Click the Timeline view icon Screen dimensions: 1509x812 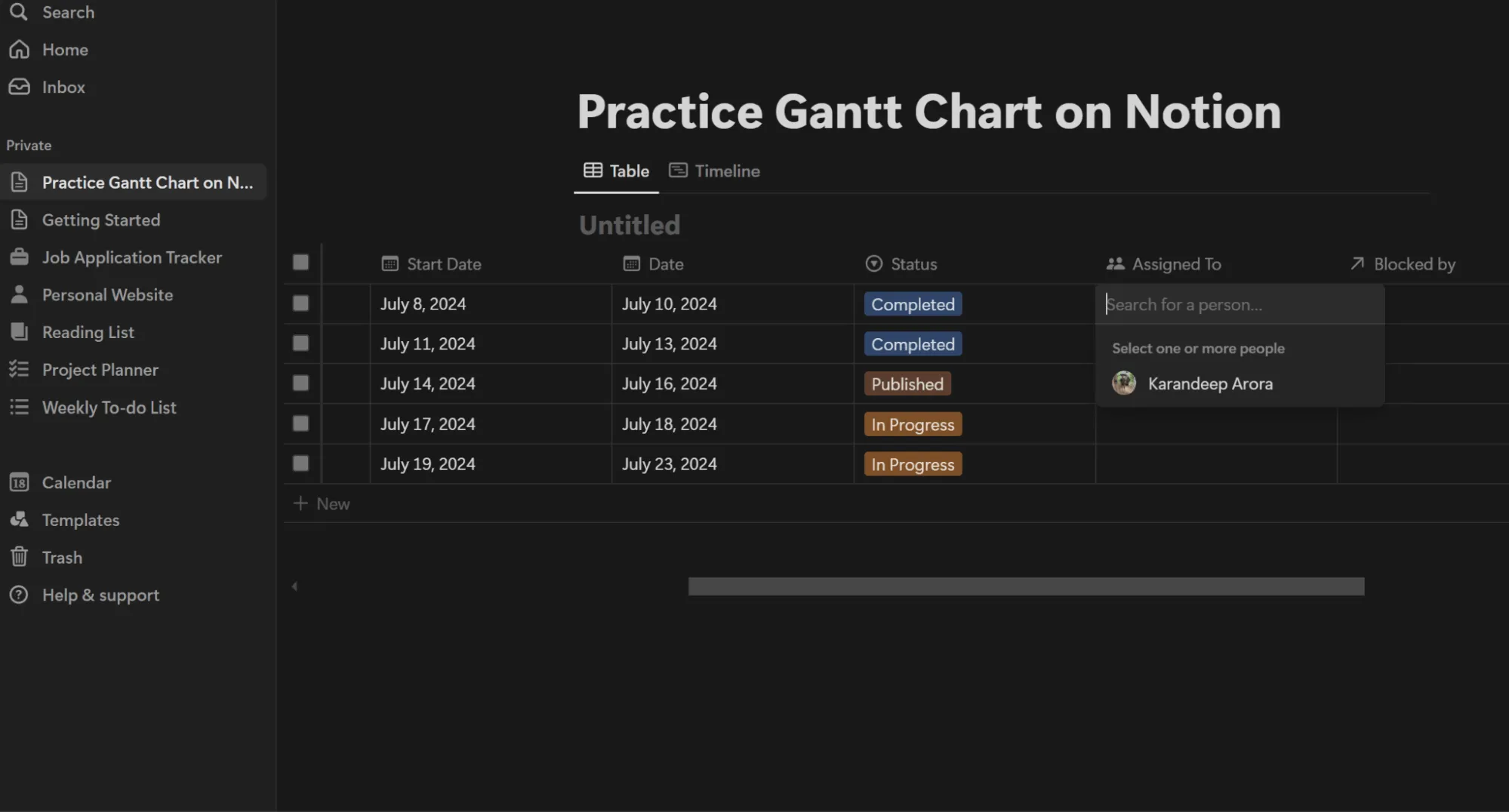pos(678,171)
